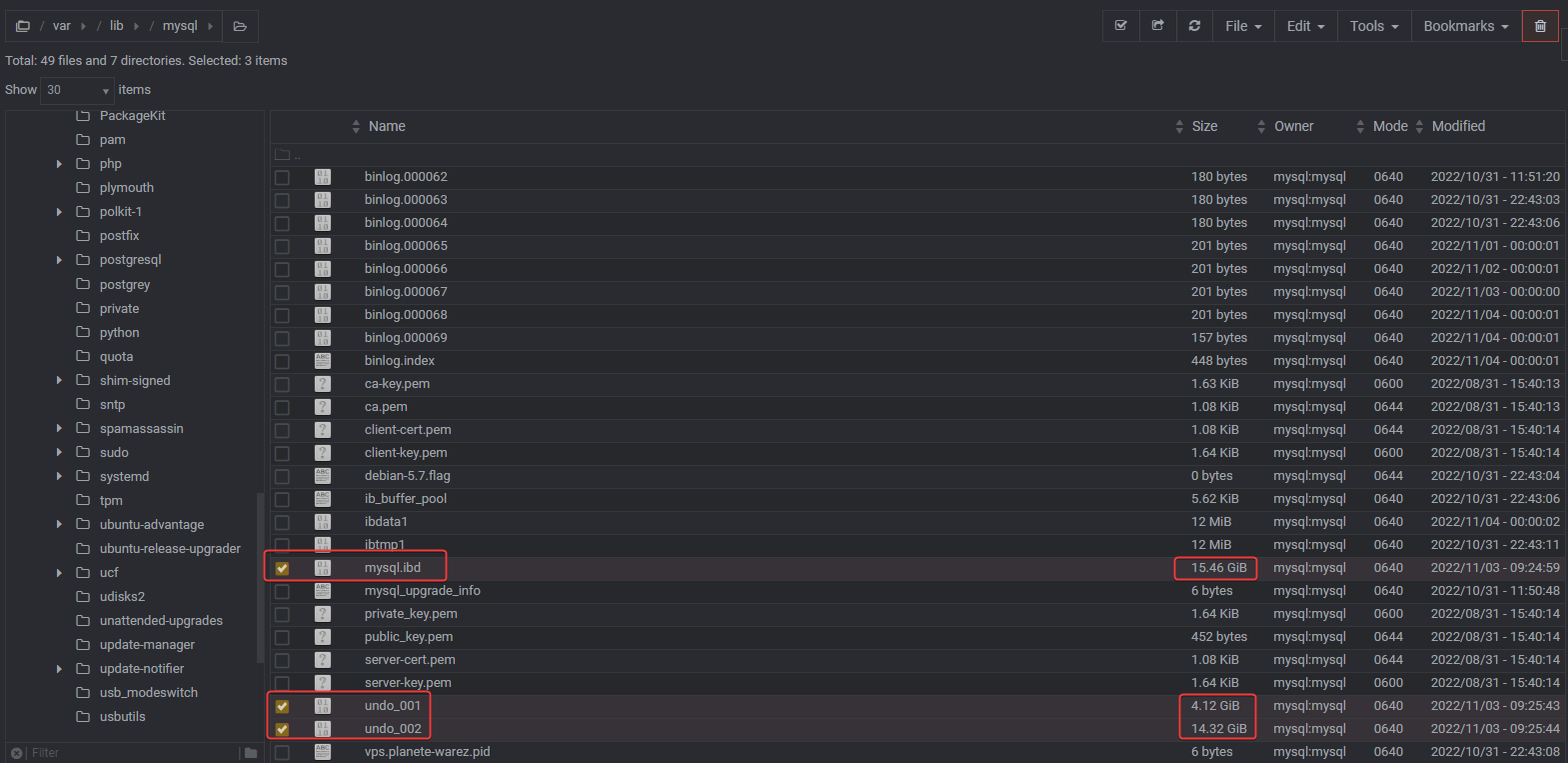Screen dimensions: 1568x763
Task: Uncheck the undo_002 file checkbox
Action: click(x=282, y=729)
